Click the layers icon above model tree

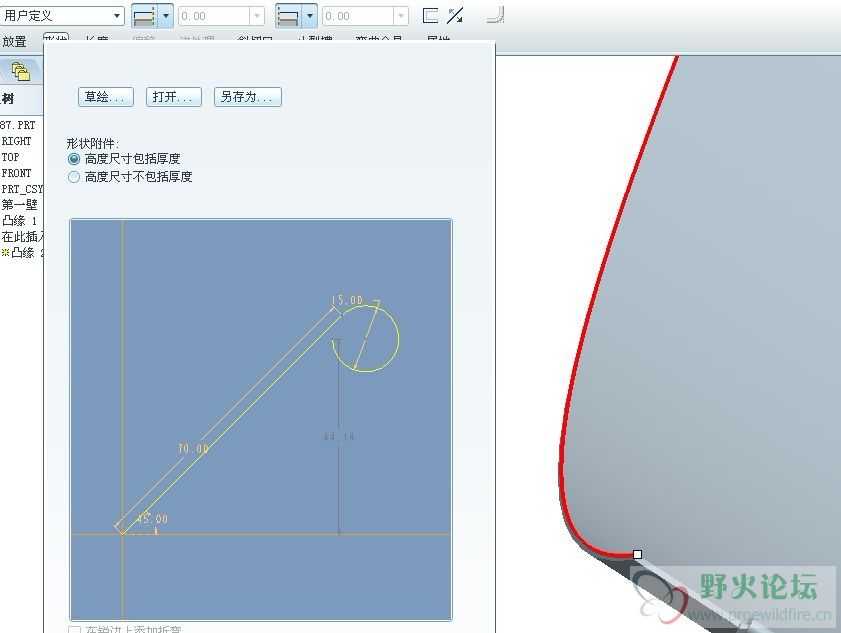point(21,71)
